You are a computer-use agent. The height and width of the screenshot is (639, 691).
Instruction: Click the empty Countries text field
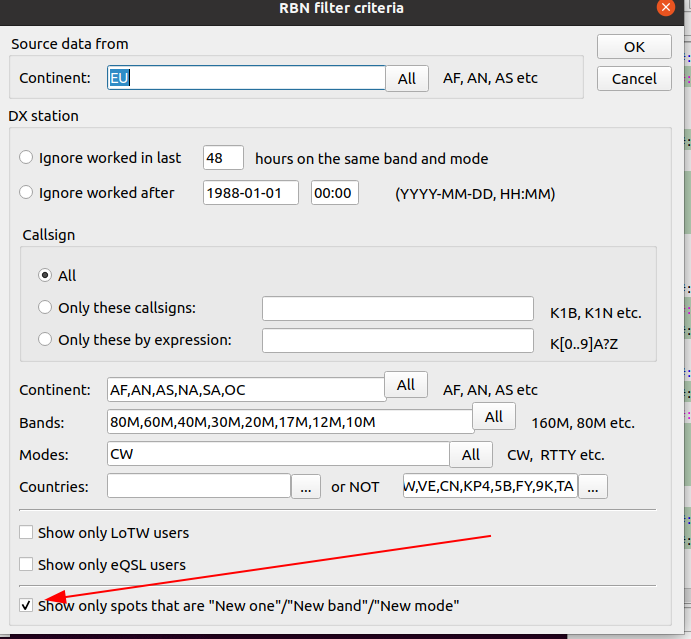pos(199,486)
